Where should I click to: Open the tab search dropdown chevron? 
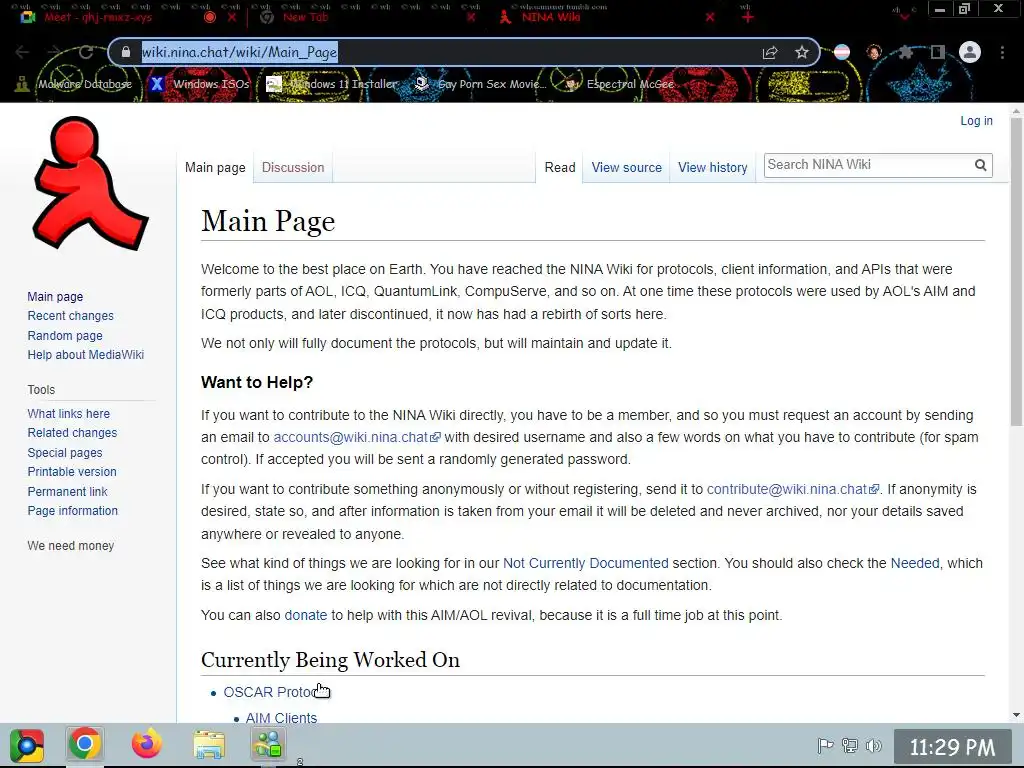coord(904,16)
